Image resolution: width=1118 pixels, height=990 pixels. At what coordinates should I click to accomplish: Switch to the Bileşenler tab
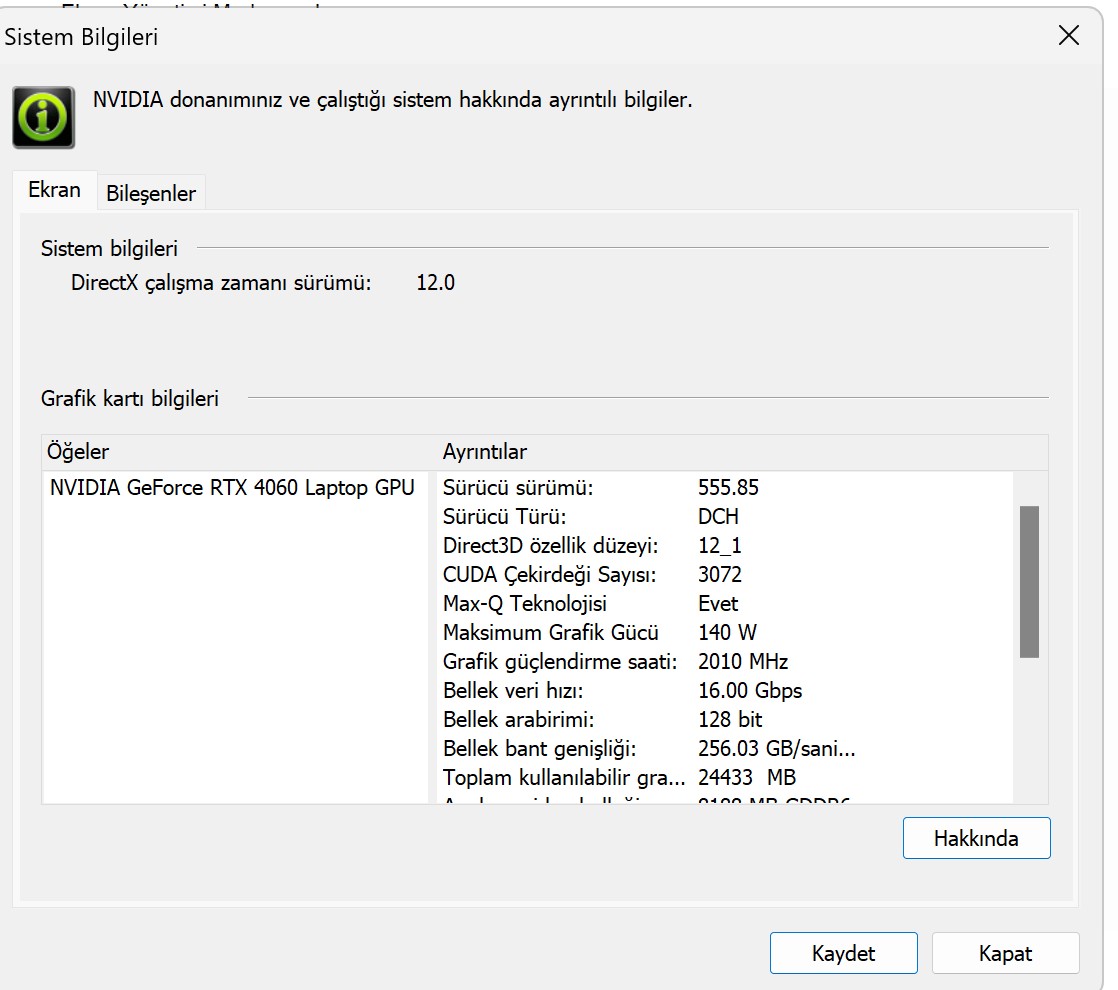(151, 193)
